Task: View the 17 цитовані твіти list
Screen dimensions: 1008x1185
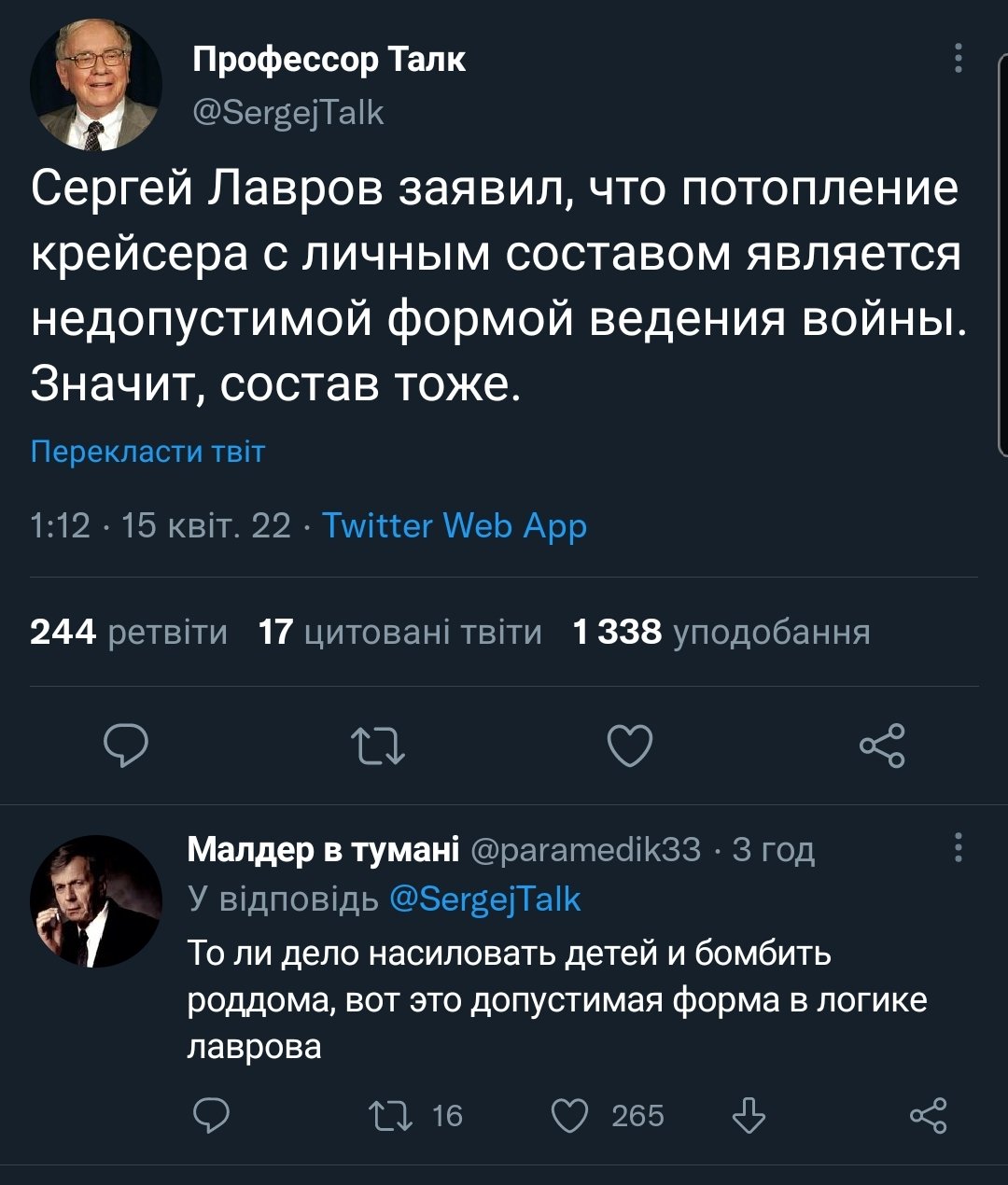Action: coord(399,633)
